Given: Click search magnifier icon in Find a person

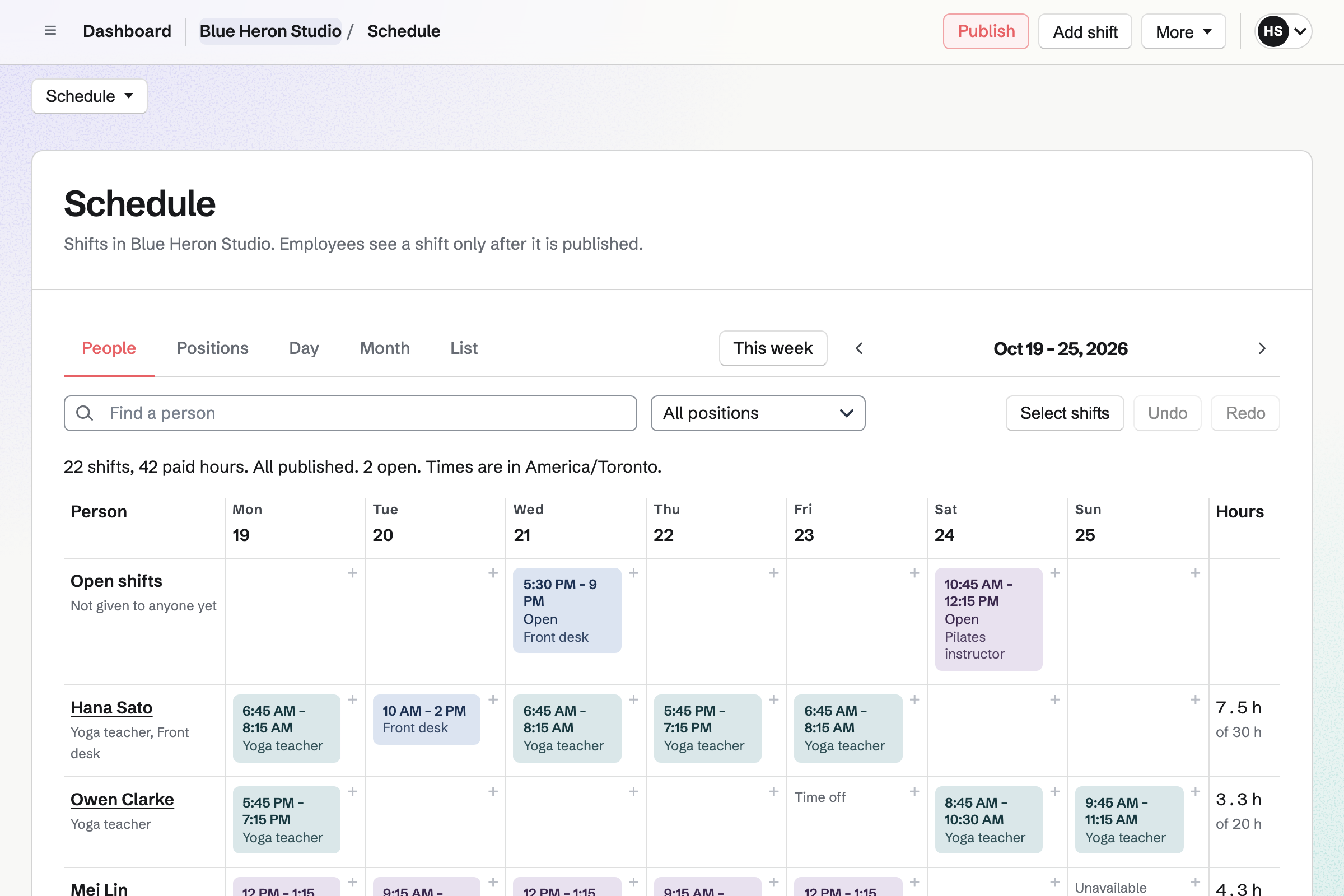Looking at the screenshot, I should click(85, 413).
